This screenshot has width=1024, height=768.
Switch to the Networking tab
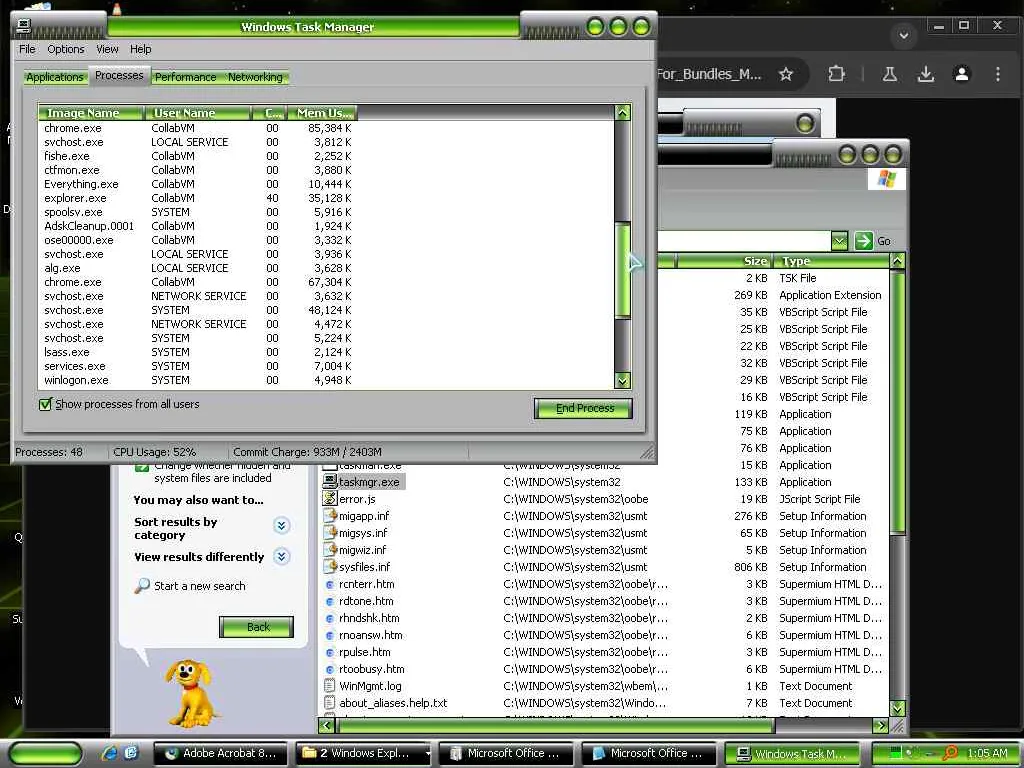[255, 77]
